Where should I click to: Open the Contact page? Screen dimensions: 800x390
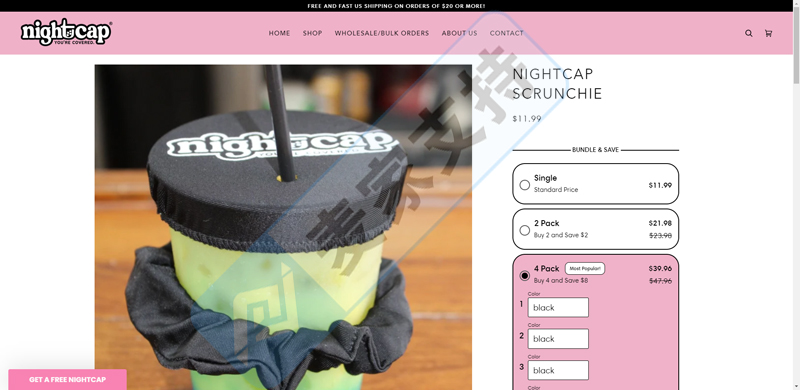coord(507,33)
